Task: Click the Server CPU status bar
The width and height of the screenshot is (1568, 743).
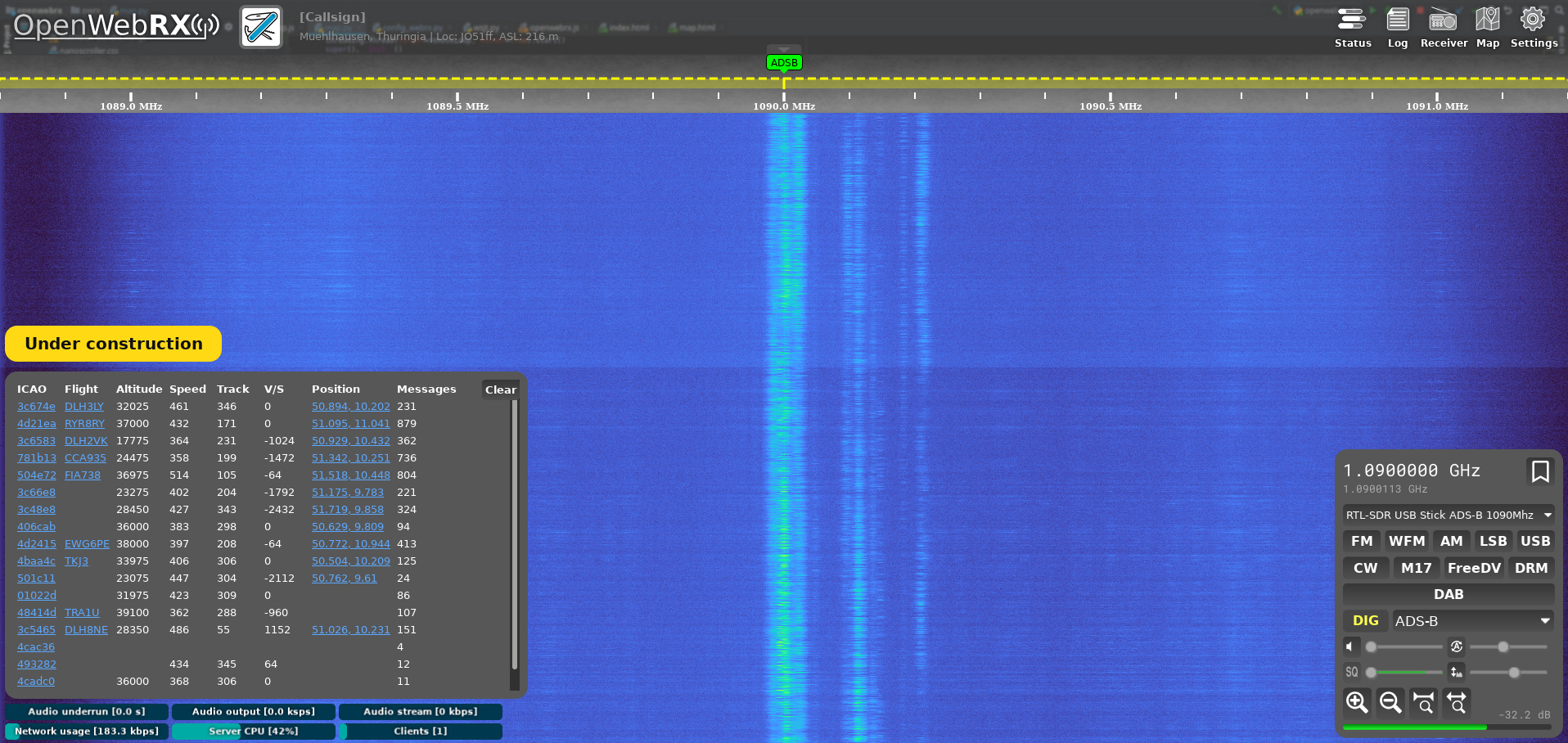Action: [254, 731]
